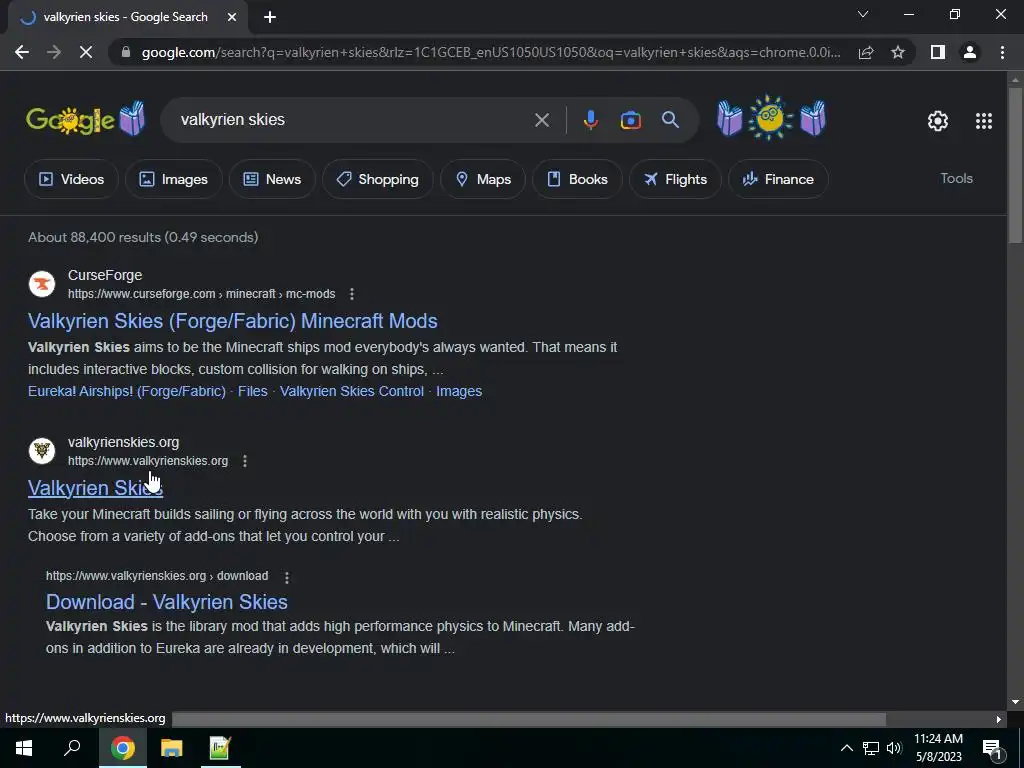This screenshot has height=768, width=1024.
Task: Open the Files sublink
Action: tap(253, 391)
